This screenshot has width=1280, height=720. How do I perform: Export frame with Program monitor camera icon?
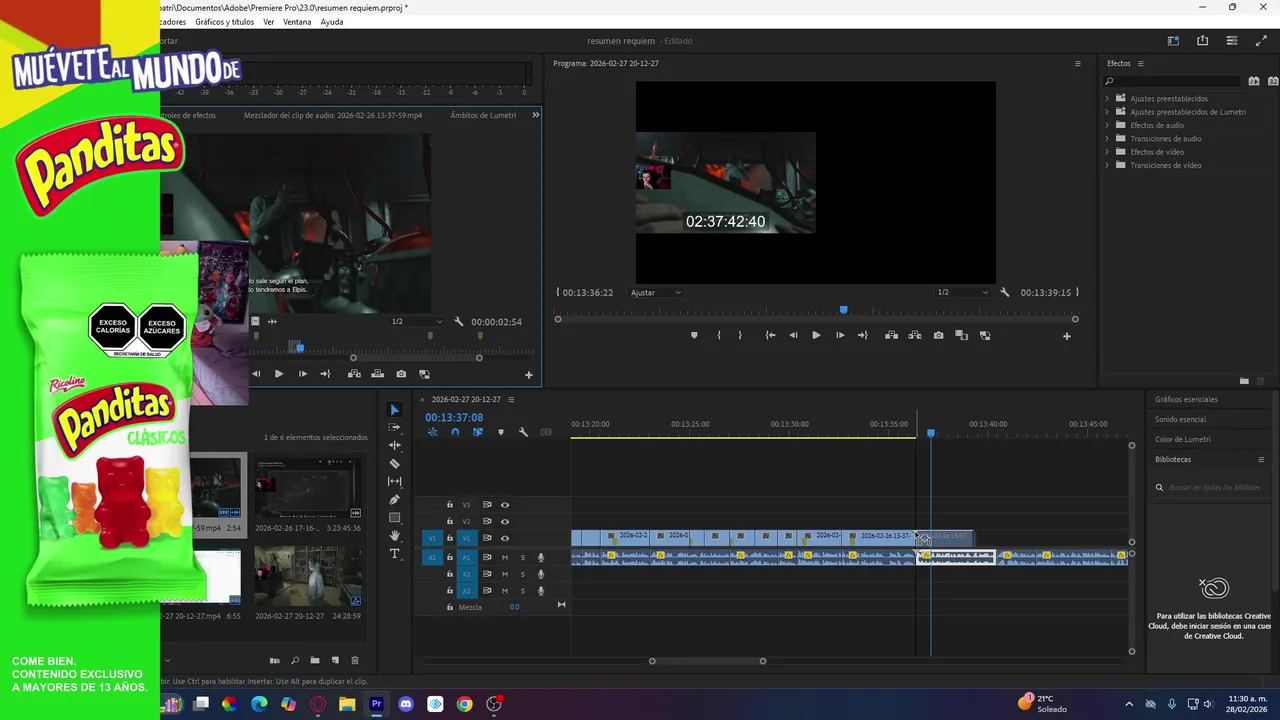(x=938, y=336)
